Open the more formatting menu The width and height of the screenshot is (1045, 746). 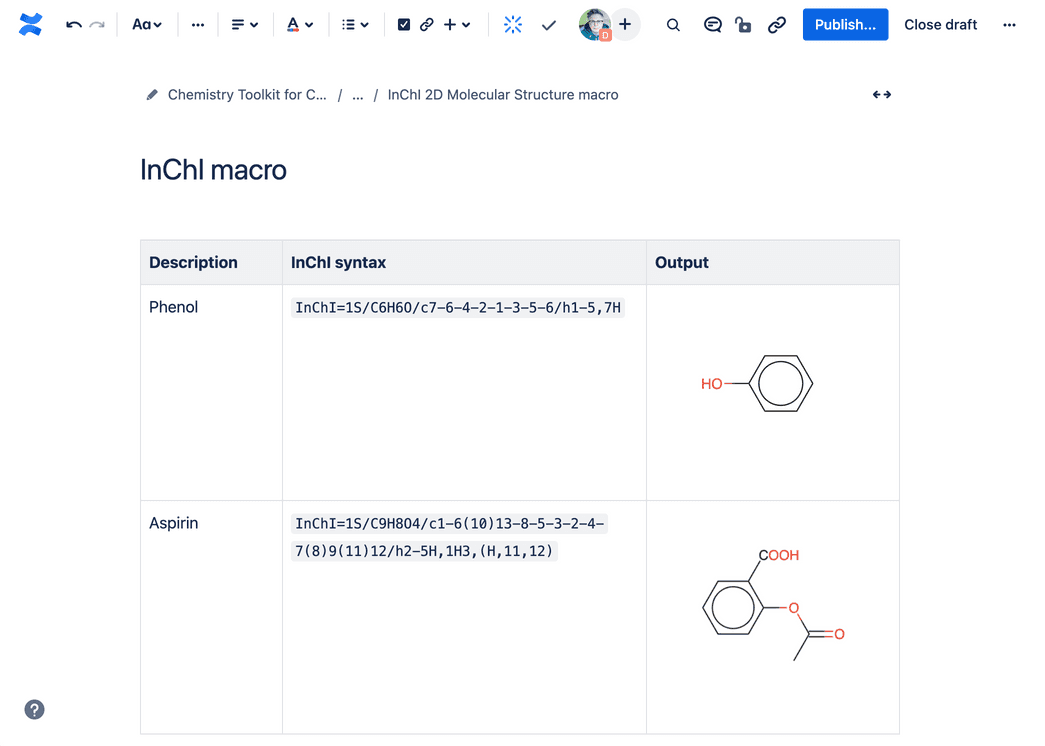point(197,24)
